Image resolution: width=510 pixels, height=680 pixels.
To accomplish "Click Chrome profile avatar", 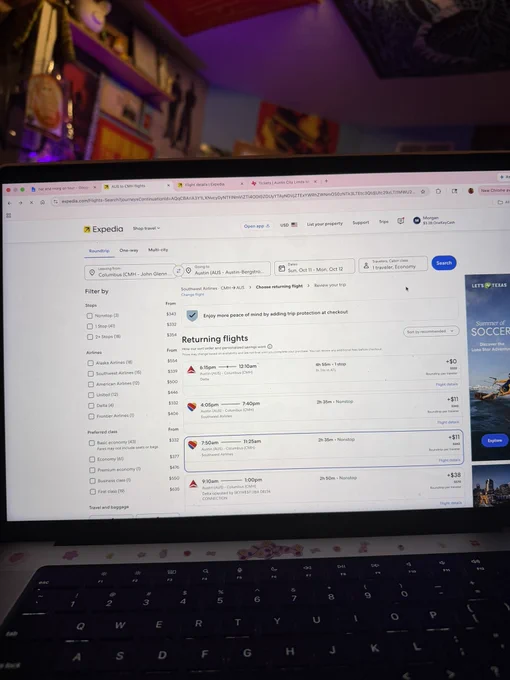I will [x=471, y=190].
